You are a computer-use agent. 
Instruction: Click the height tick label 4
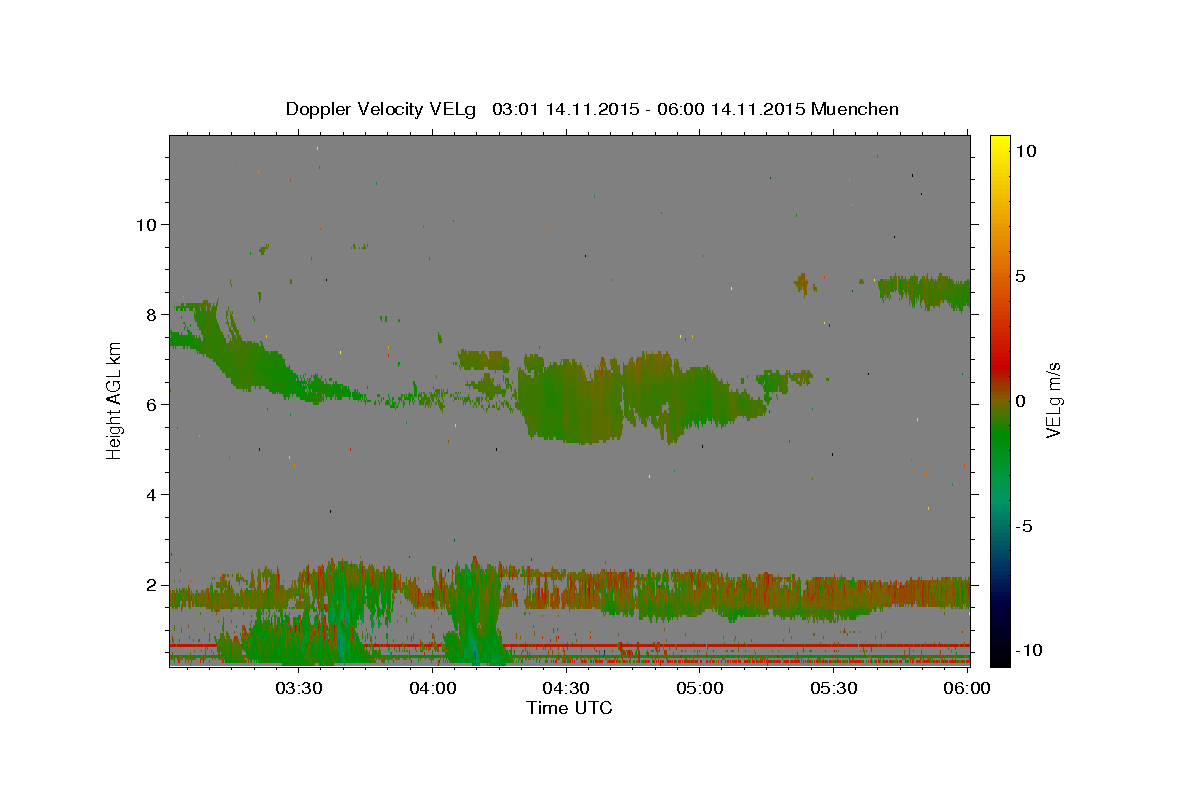(150, 495)
